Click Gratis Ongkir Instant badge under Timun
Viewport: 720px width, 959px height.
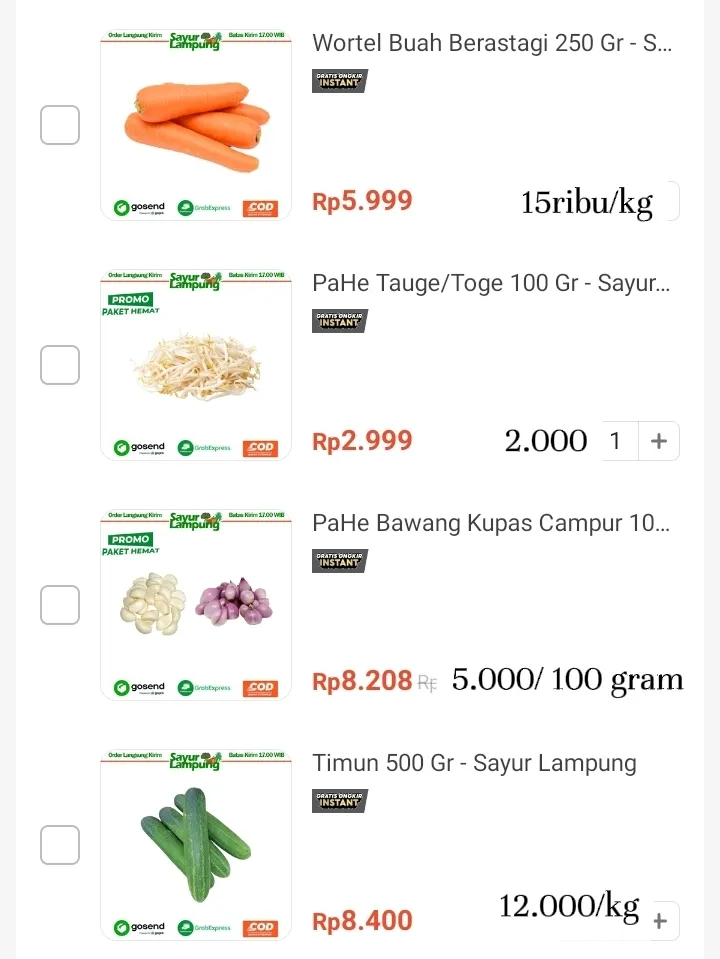[x=340, y=801]
